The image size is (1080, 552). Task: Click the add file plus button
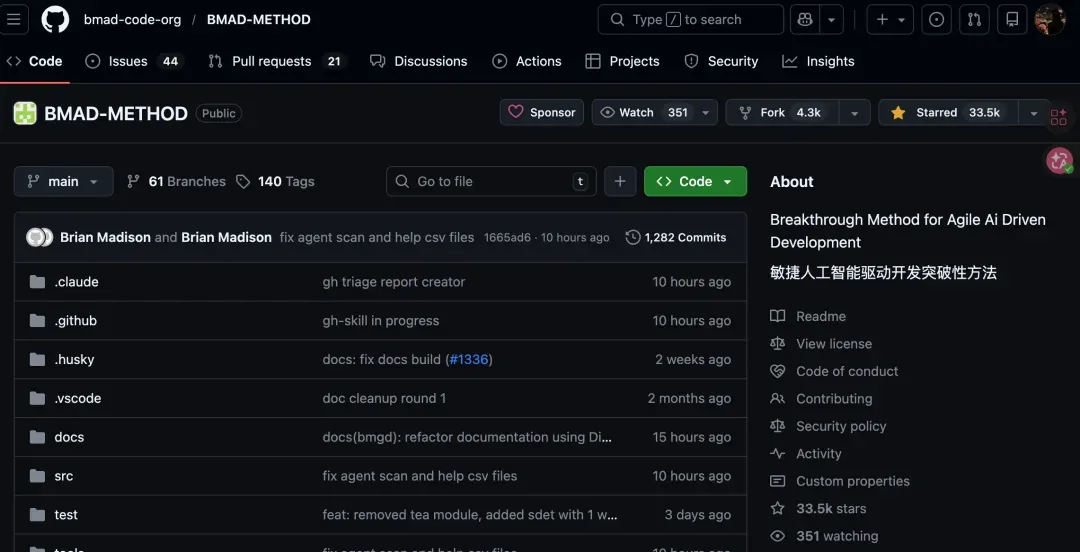(x=620, y=181)
